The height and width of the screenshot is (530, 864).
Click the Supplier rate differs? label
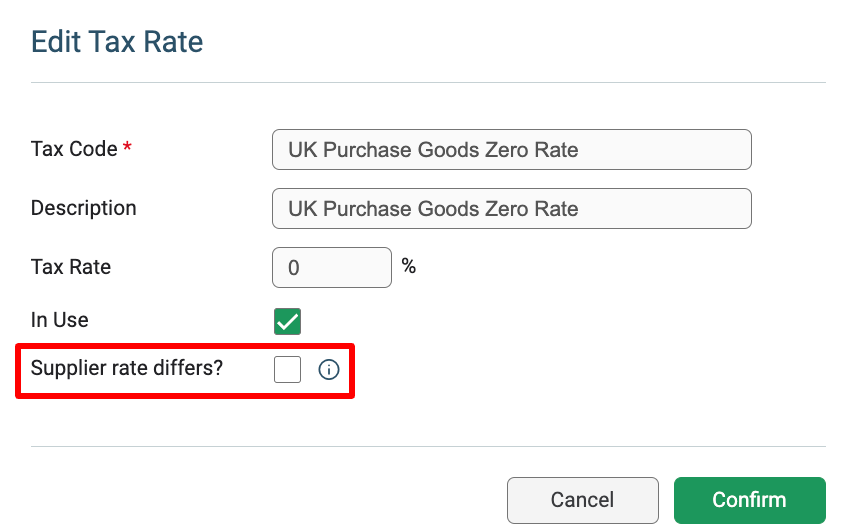127,367
